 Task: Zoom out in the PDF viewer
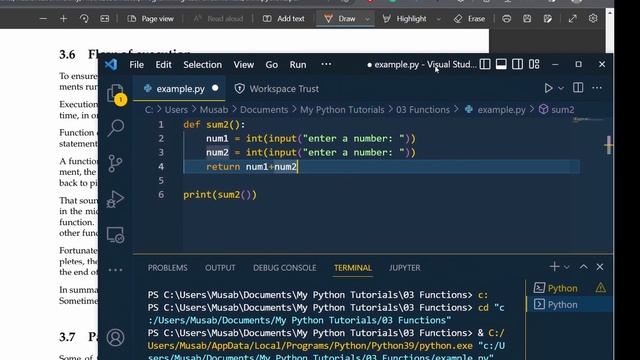point(43,19)
